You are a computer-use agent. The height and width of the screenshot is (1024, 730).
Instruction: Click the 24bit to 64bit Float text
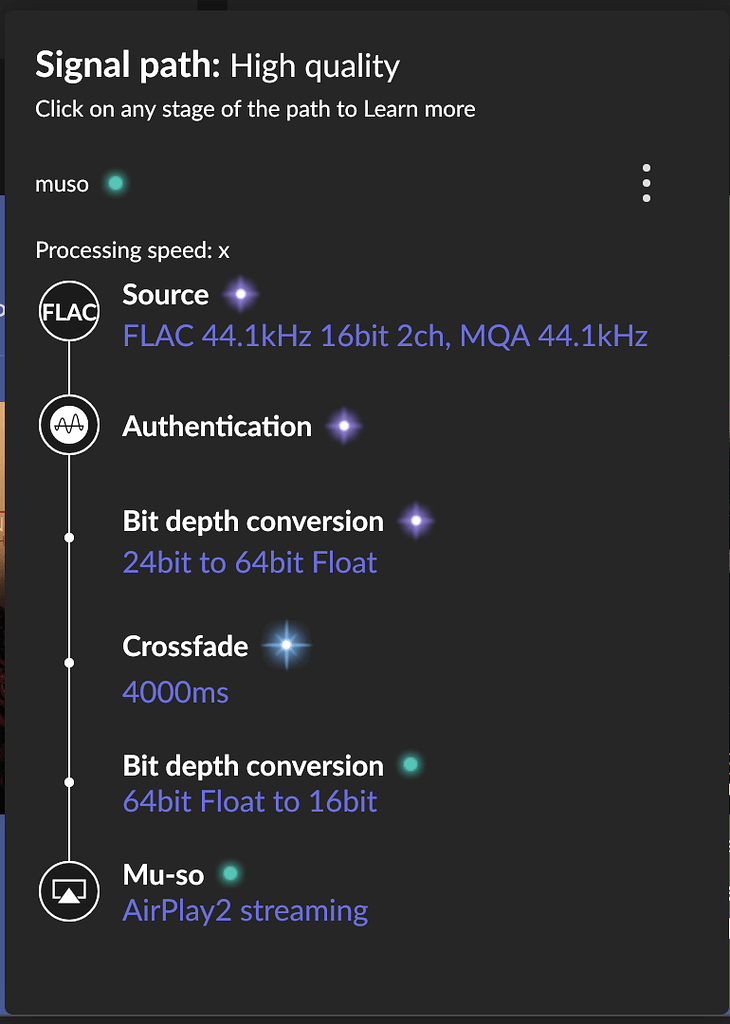(250, 562)
